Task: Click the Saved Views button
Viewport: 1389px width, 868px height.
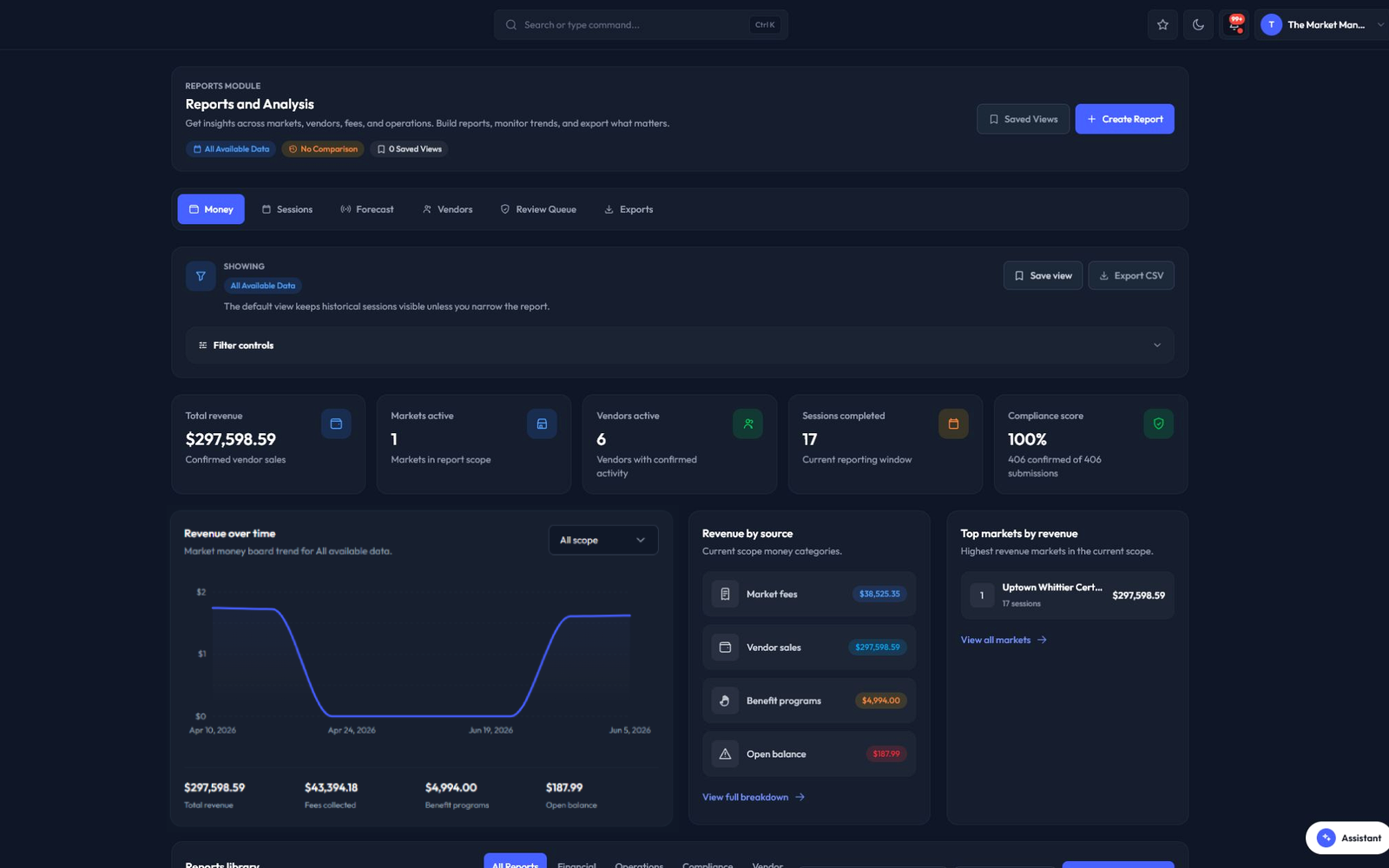Action: [x=1023, y=119]
